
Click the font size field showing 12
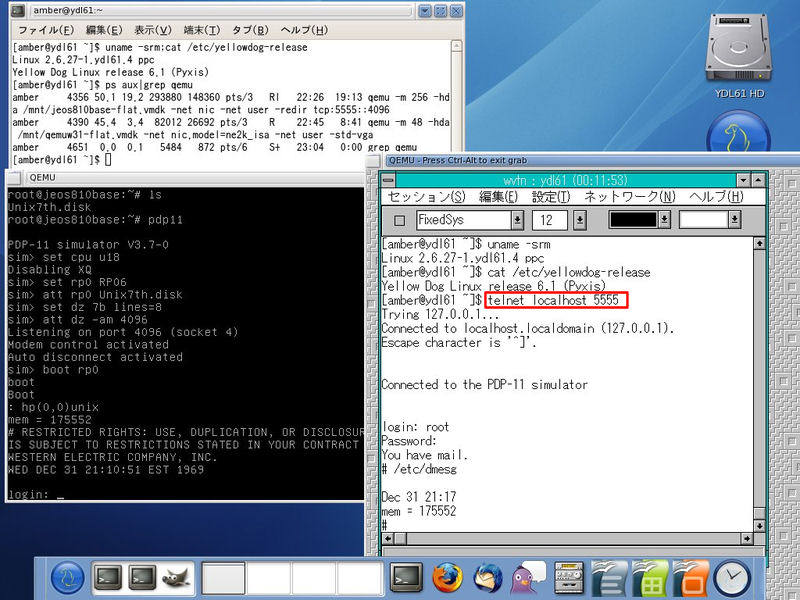pos(550,220)
